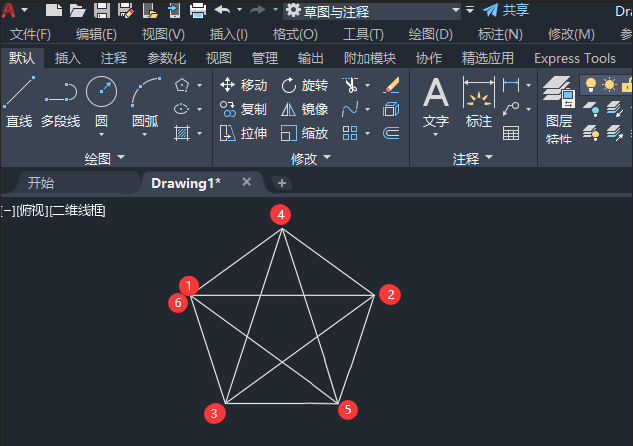Open the 文件(F) menu
Viewport: 633px width, 446px height.
click(x=30, y=34)
